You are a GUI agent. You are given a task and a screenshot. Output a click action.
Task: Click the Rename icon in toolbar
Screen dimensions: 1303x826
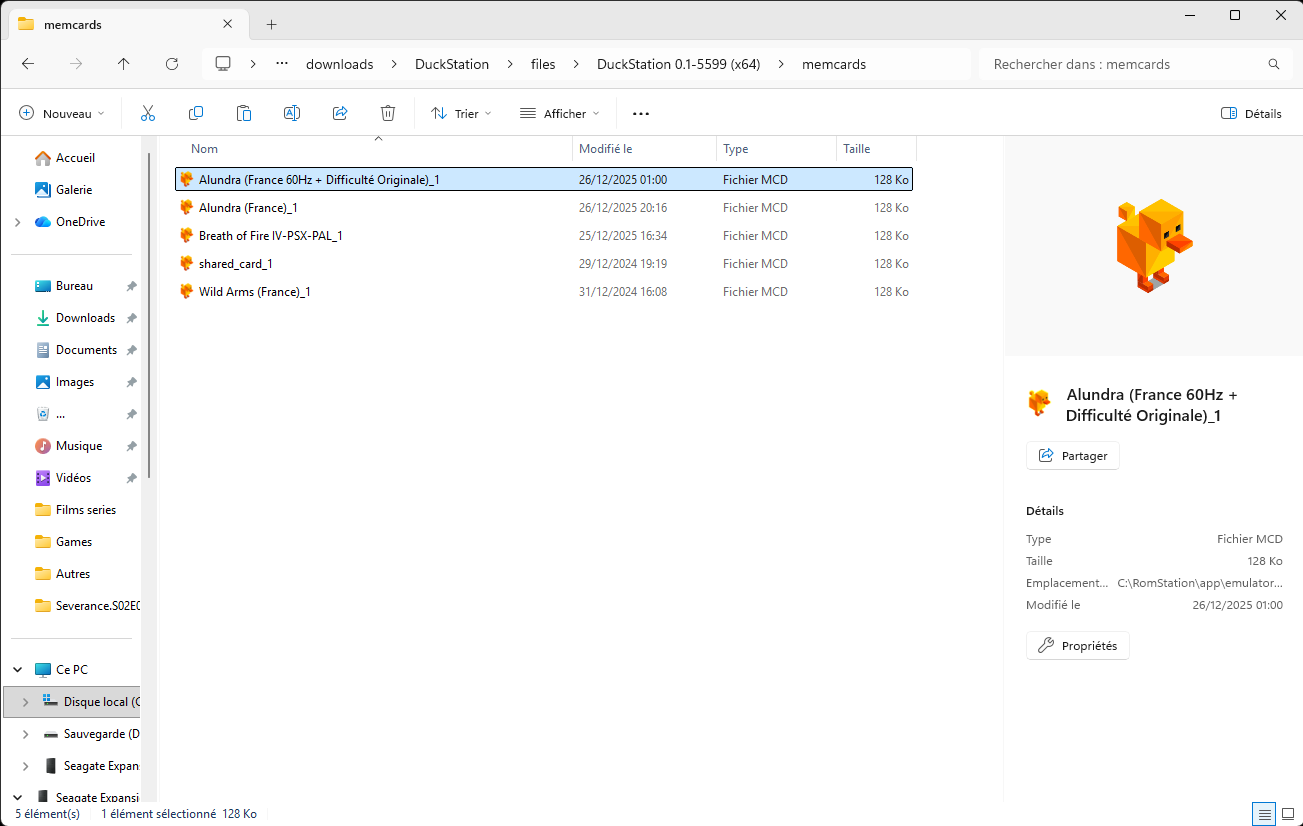point(292,114)
